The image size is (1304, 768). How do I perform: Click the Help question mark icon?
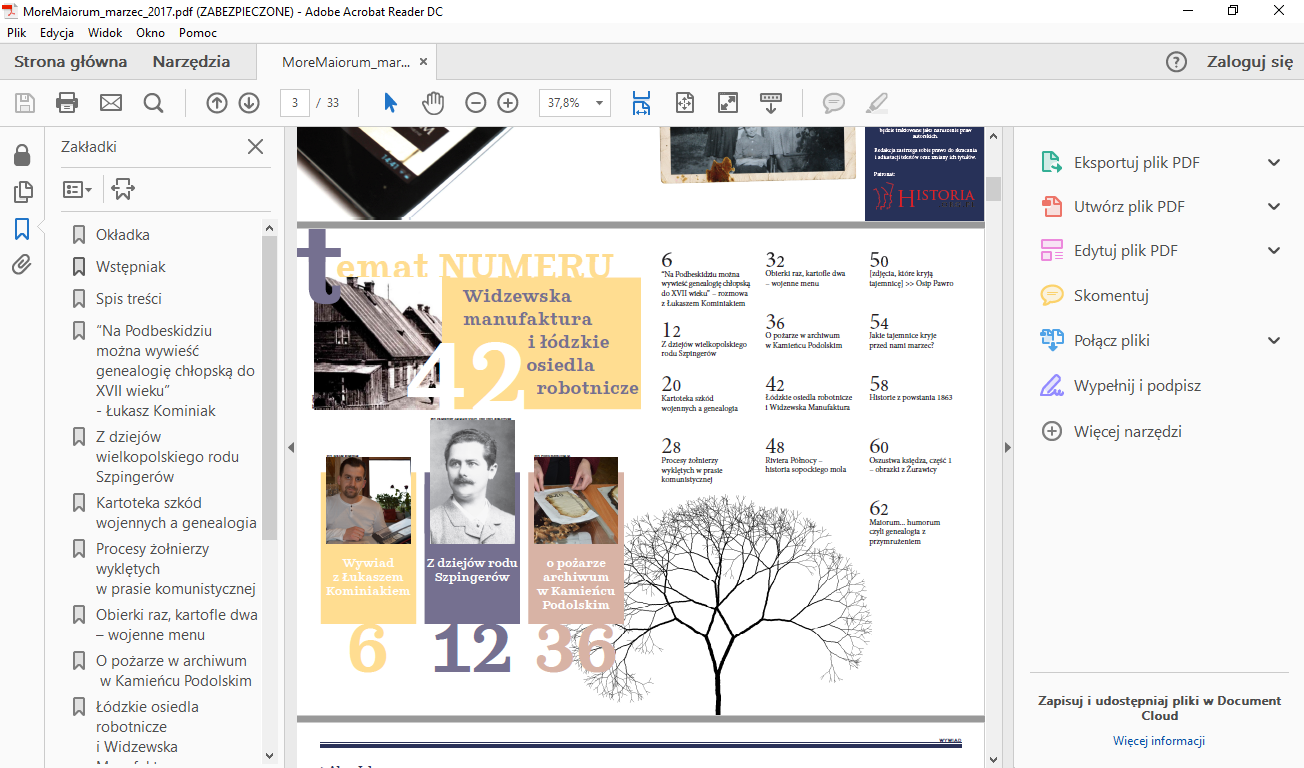(x=1176, y=62)
